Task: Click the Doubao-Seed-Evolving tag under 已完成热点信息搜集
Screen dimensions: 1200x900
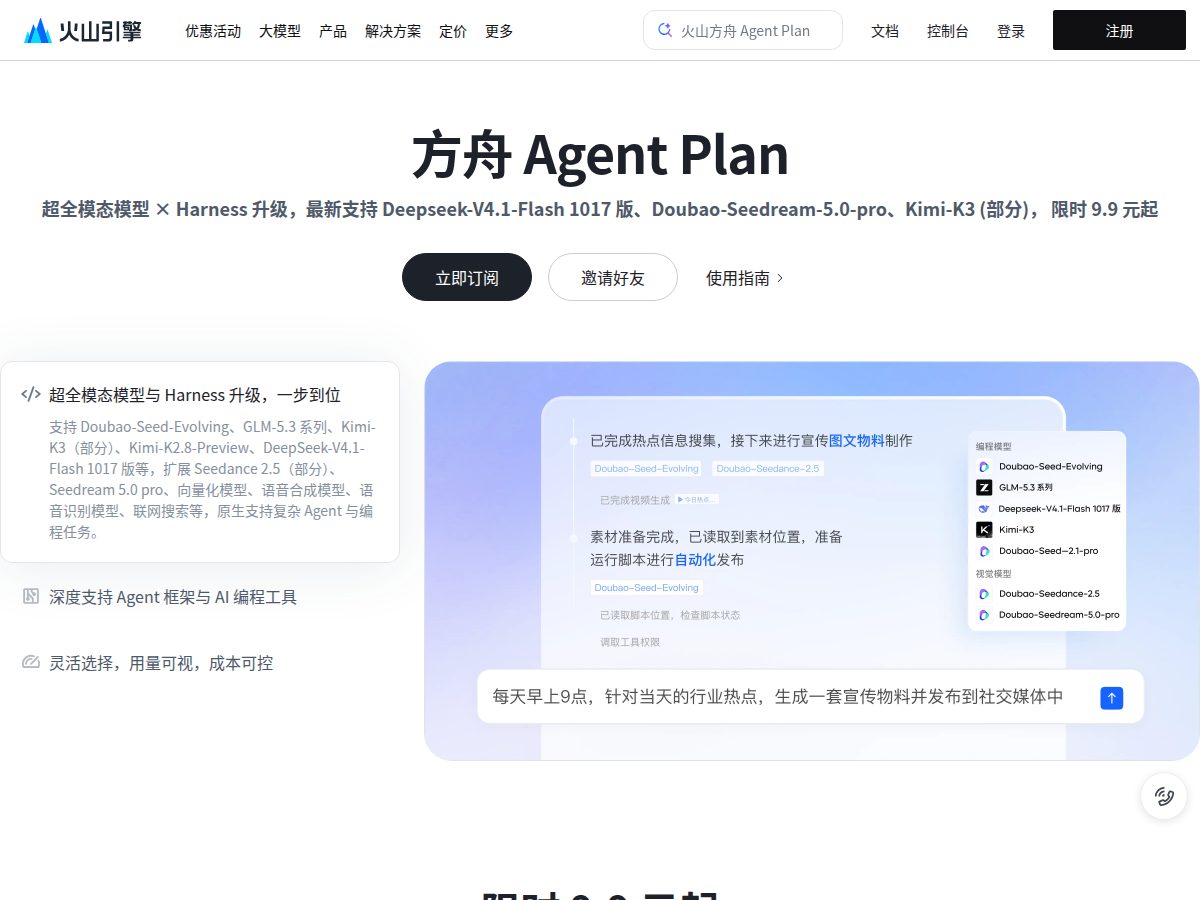Action: [x=646, y=468]
